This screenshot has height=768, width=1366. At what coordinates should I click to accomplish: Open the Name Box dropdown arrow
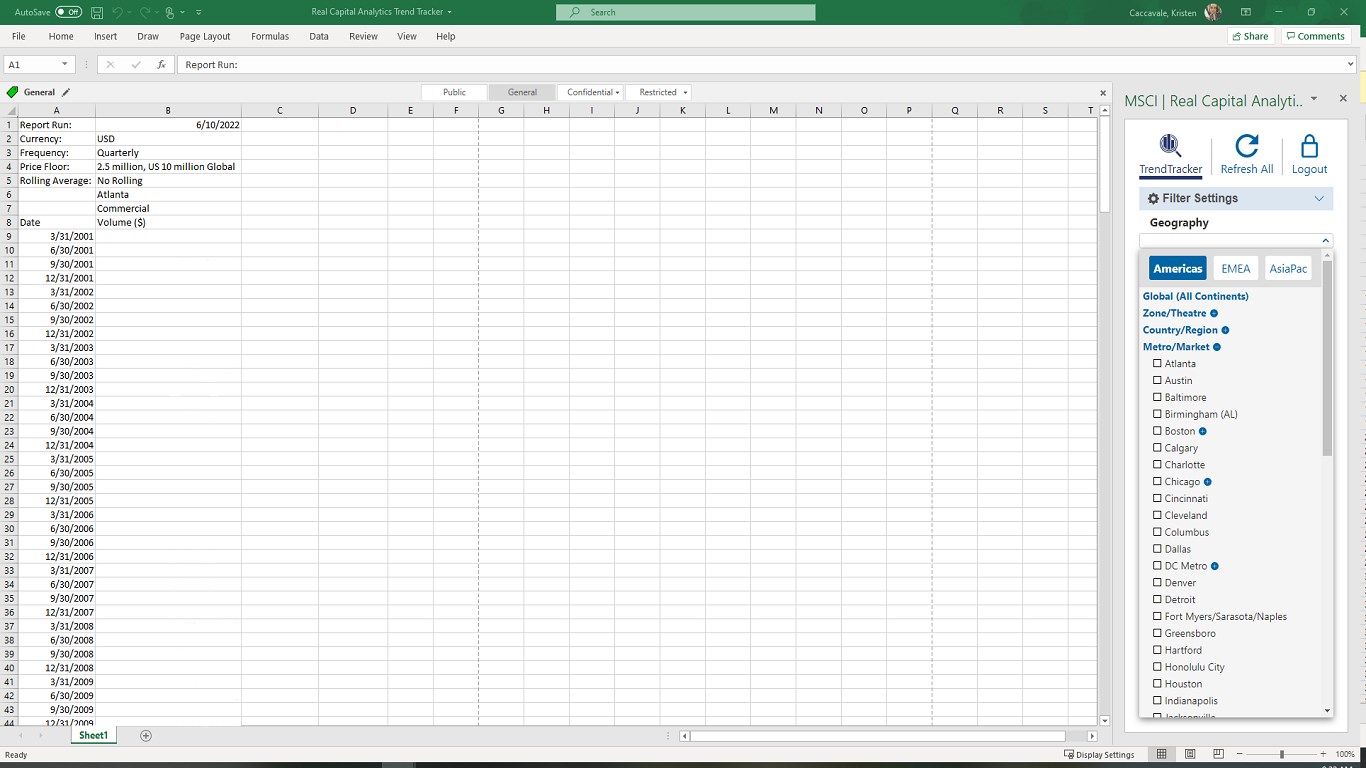tap(65, 64)
